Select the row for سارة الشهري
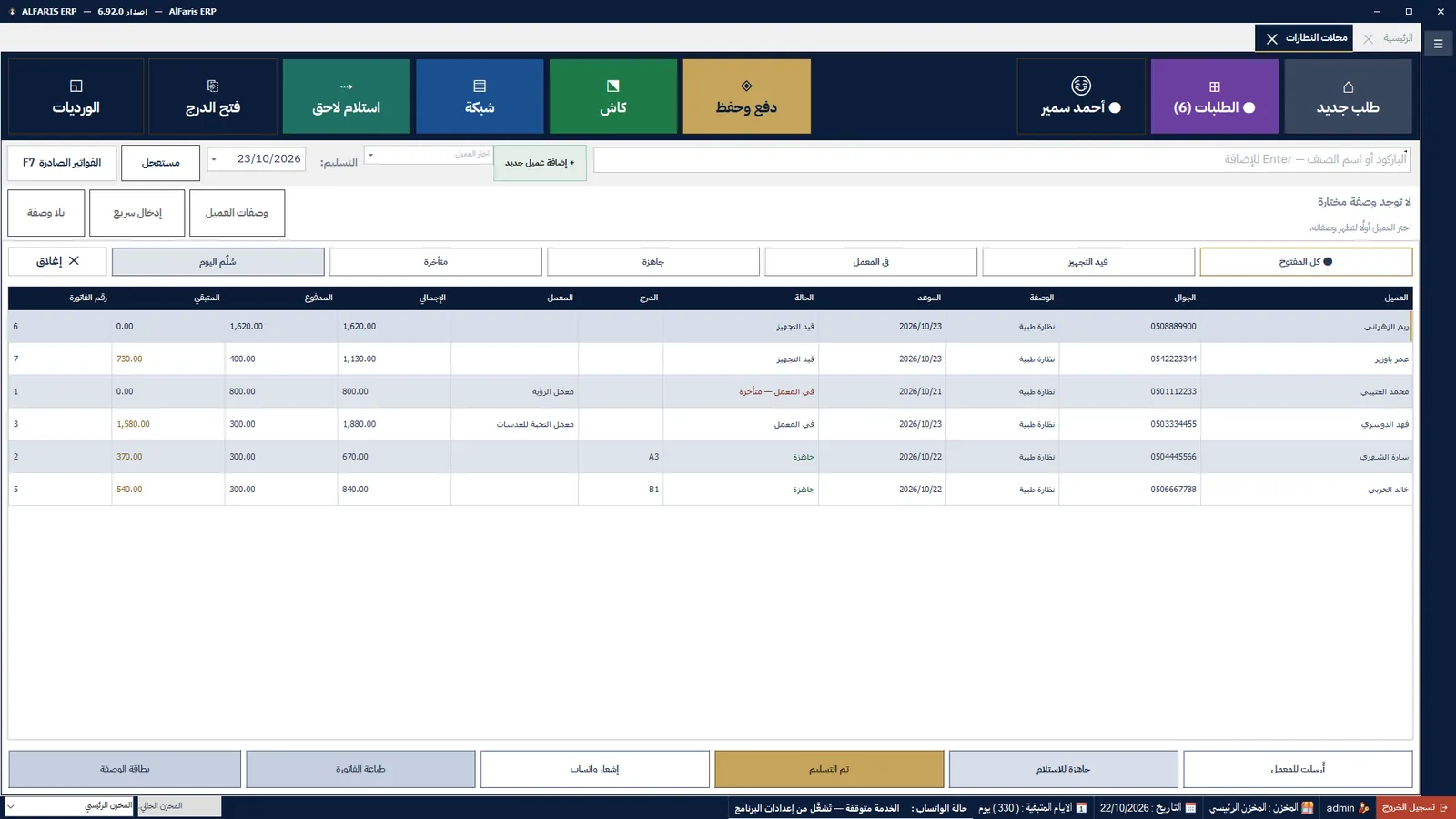Viewport: 1456px width, 819px height. coord(710,457)
